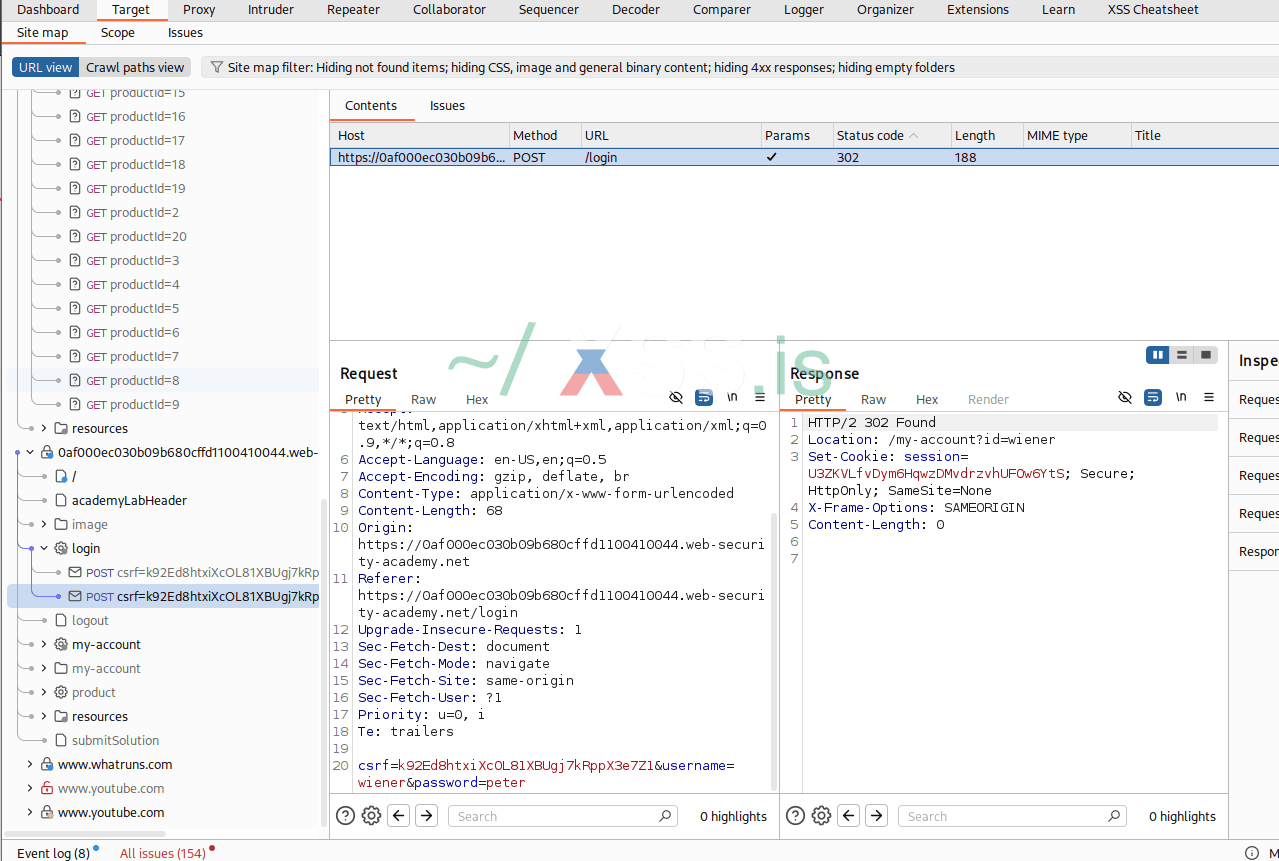Switch to Crawl paths view
The width and height of the screenshot is (1279, 861).
(x=135, y=68)
